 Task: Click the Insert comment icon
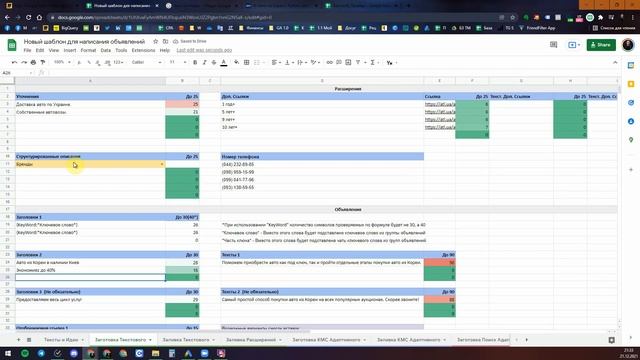[339, 62]
